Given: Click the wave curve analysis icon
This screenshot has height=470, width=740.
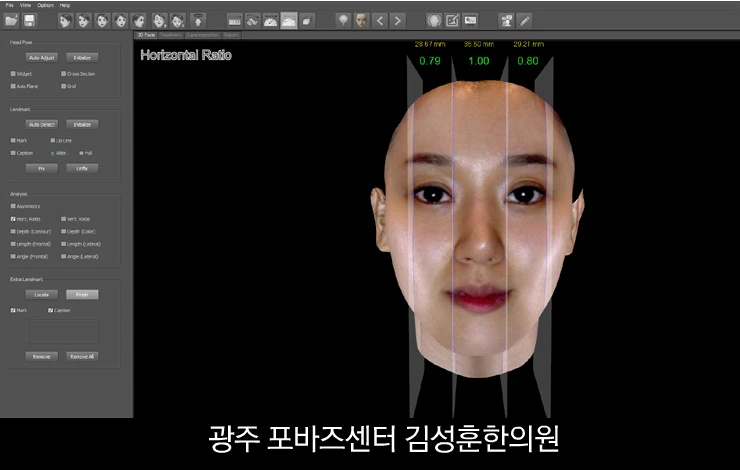Looking at the screenshot, I should click(252, 21).
